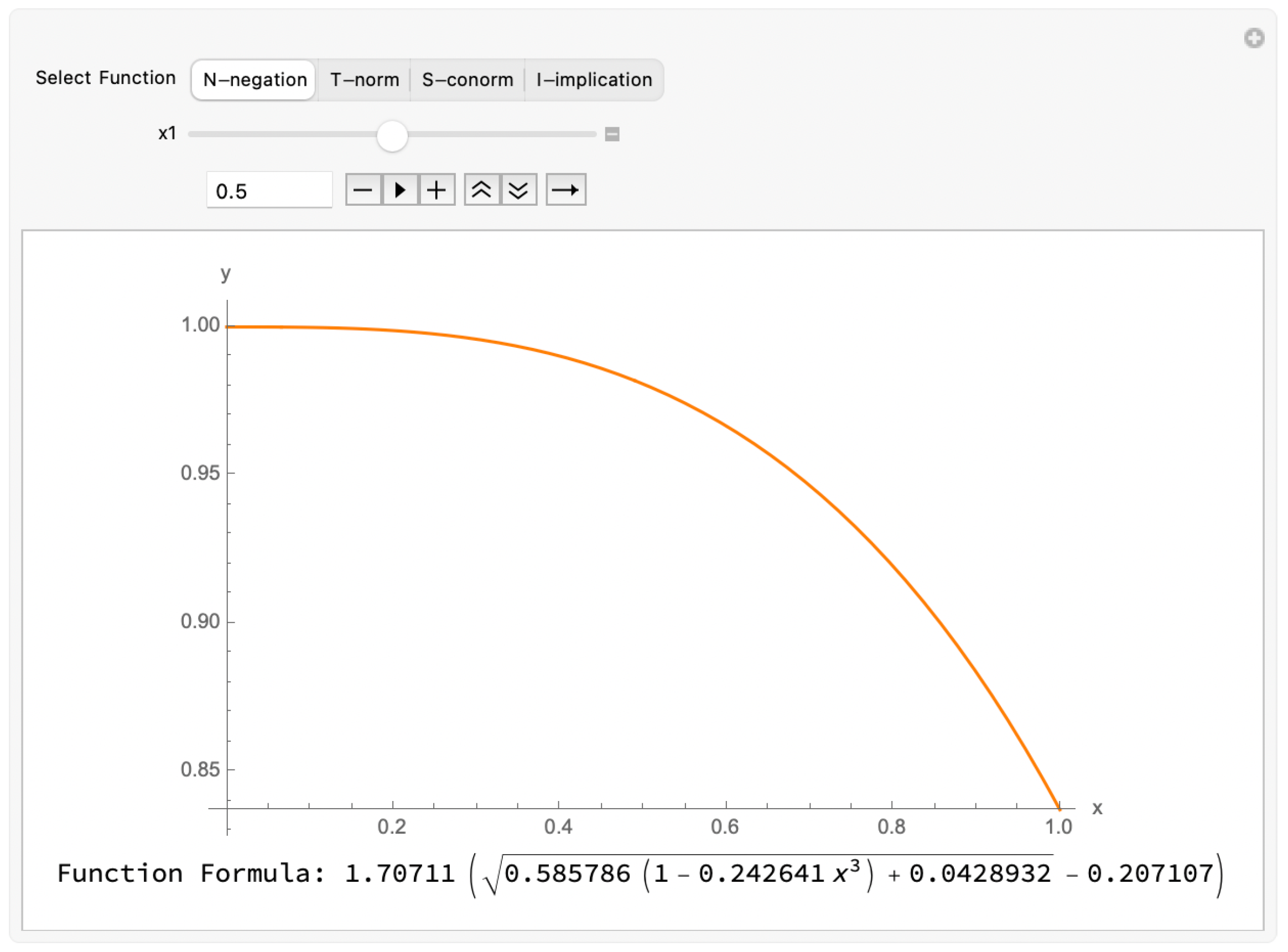Open the plus options icon at top right
Viewport: 1288px width, 952px height.
point(1254,39)
